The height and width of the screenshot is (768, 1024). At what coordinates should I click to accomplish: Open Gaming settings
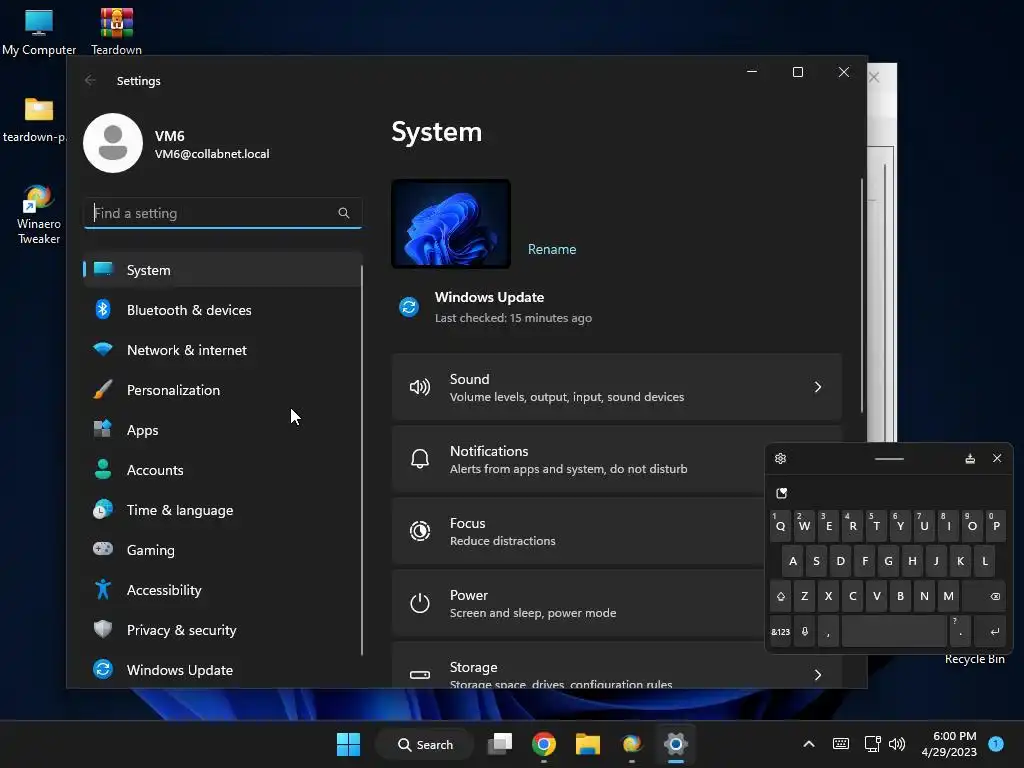click(x=222, y=550)
